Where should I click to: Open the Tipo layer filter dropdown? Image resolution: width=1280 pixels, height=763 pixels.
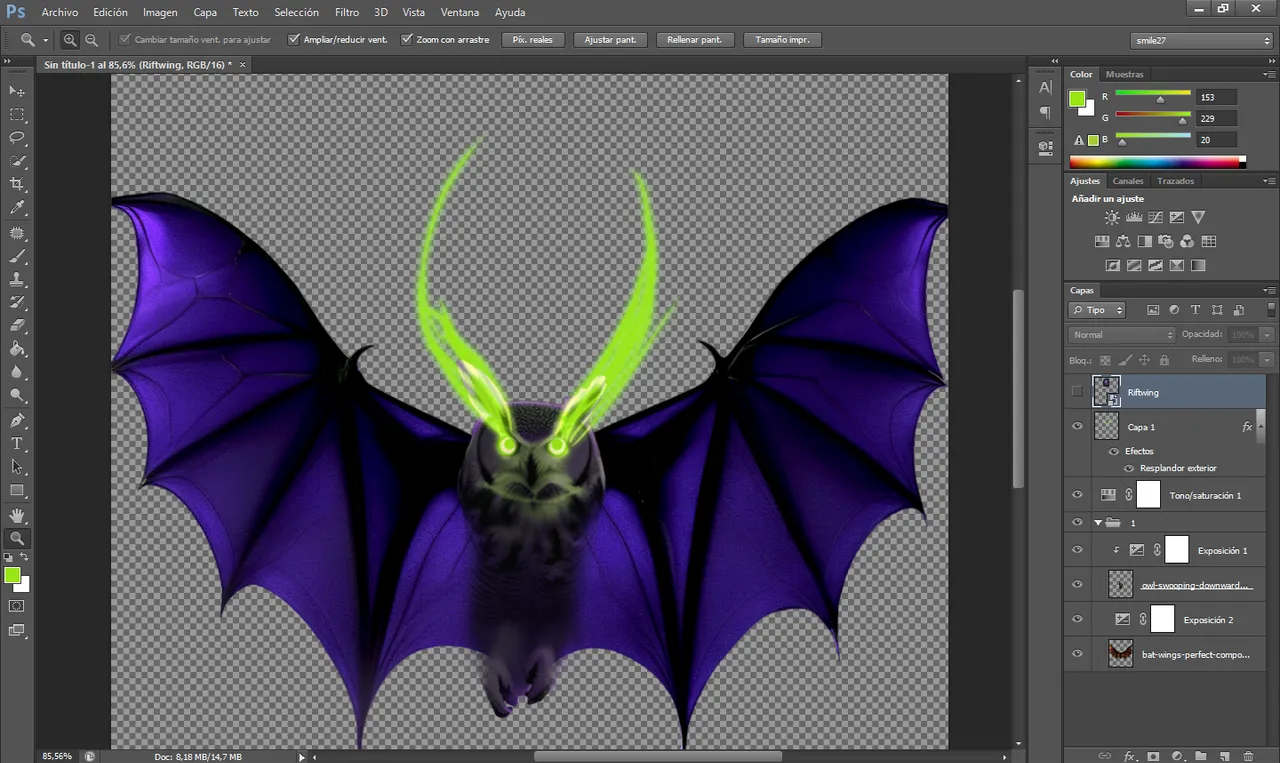pos(1098,310)
